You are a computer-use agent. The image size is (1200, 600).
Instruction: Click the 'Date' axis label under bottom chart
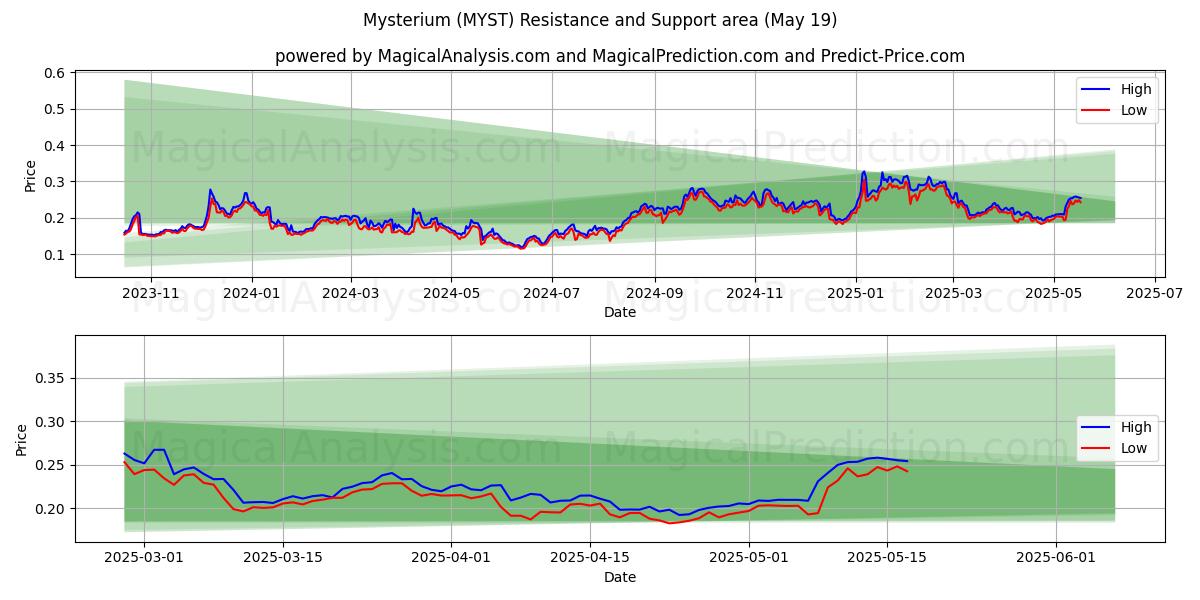coord(620,577)
